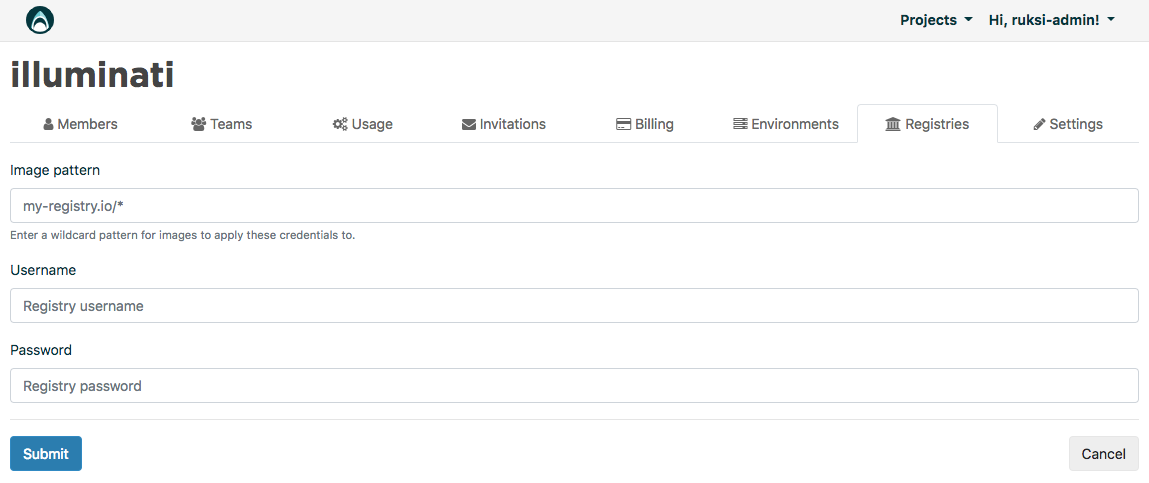Viewport: 1149px width, 483px height.
Task: Switch to the Members tab
Action: click(81, 124)
